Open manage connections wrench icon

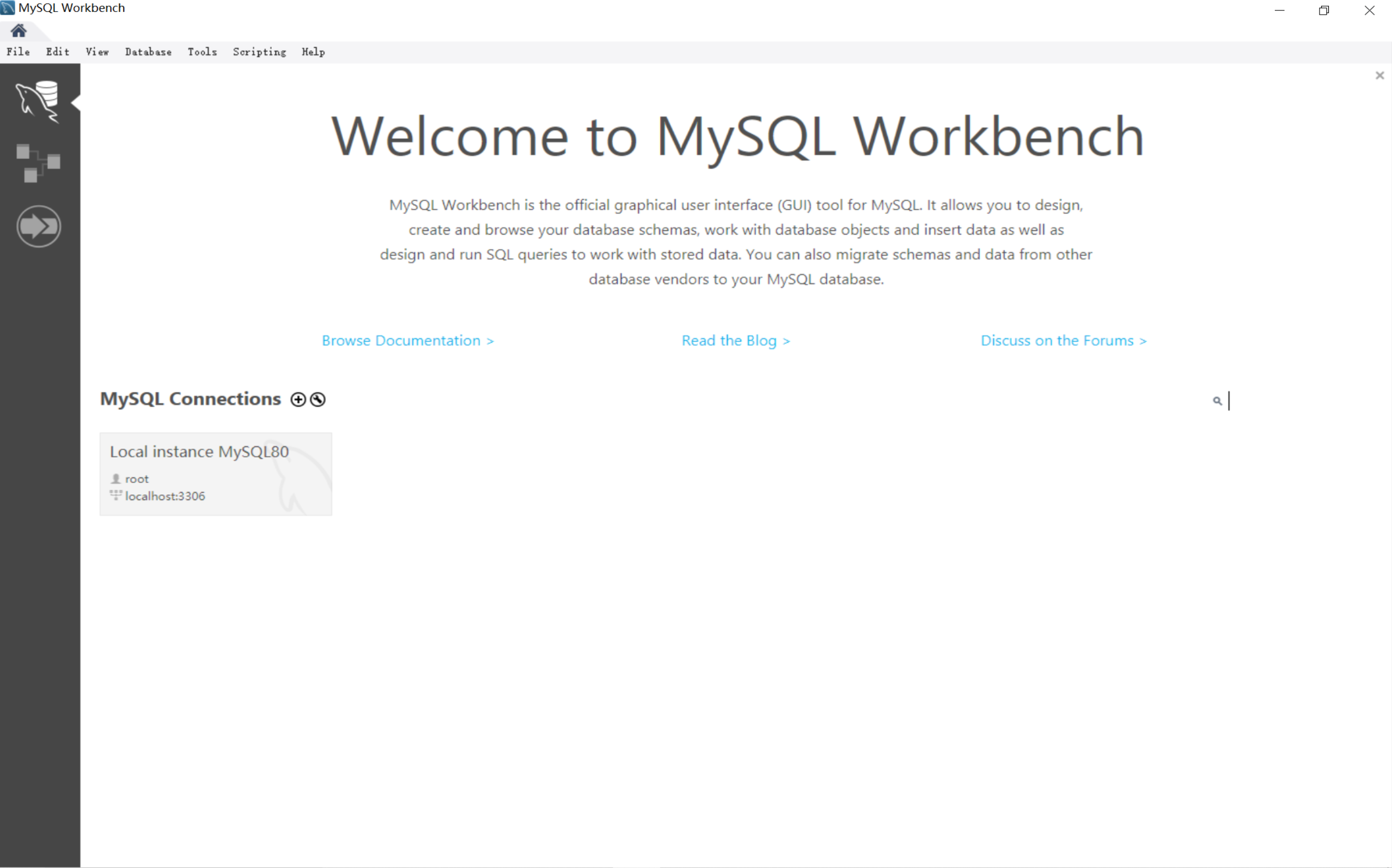[x=317, y=399]
